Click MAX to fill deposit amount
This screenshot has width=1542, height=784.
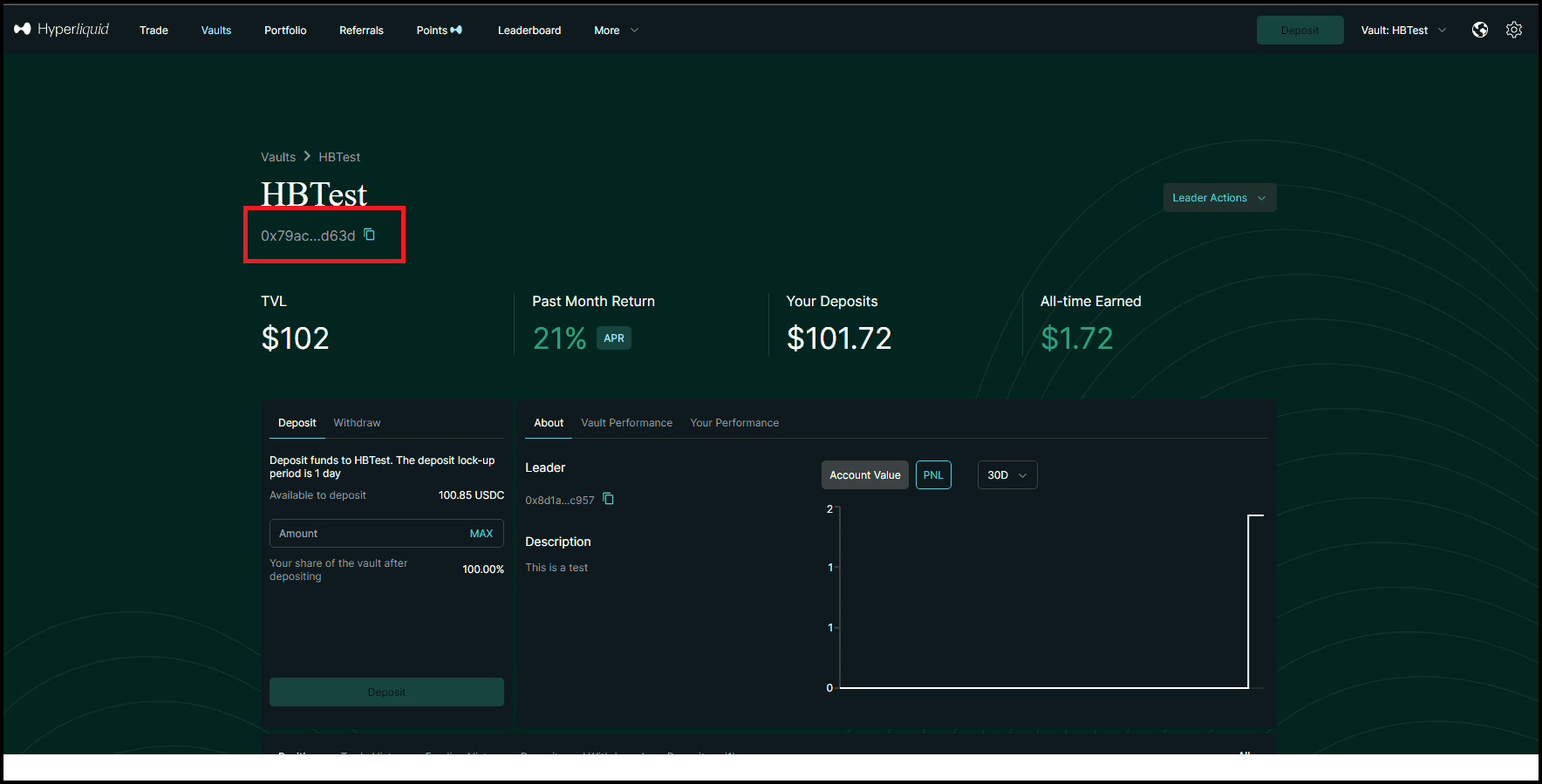[481, 534]
